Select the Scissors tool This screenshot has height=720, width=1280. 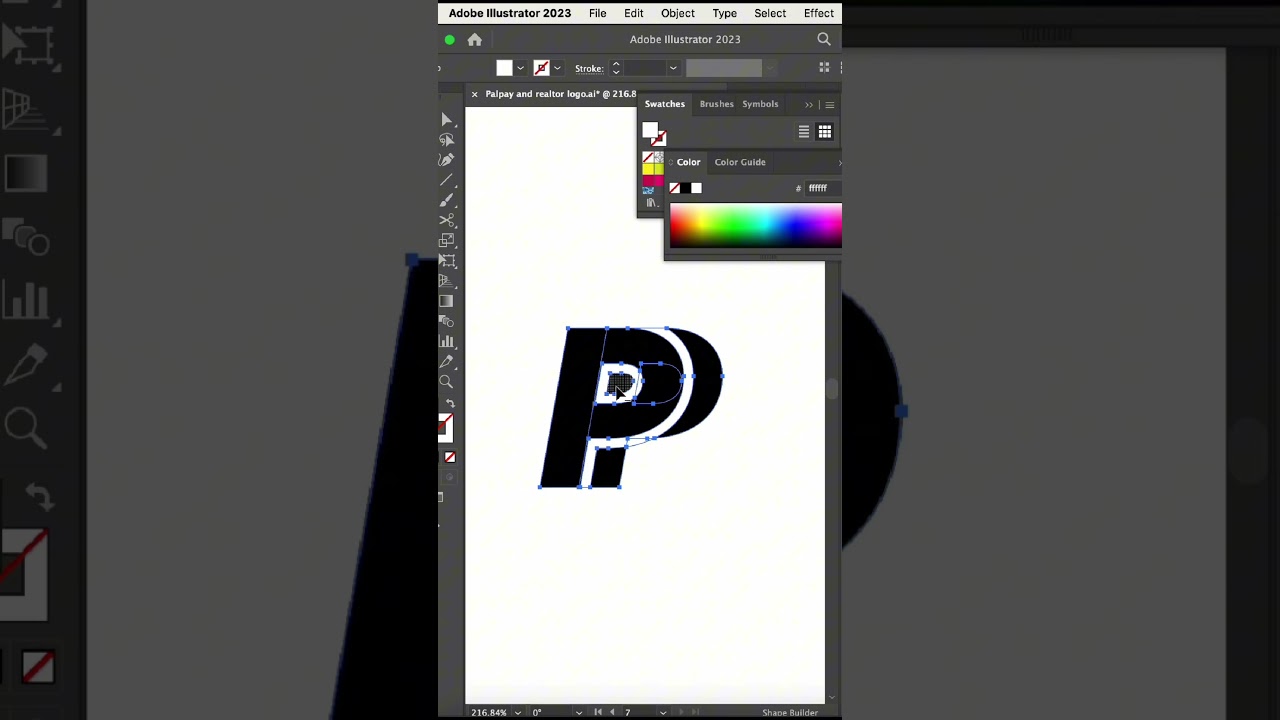pos(447,220)
